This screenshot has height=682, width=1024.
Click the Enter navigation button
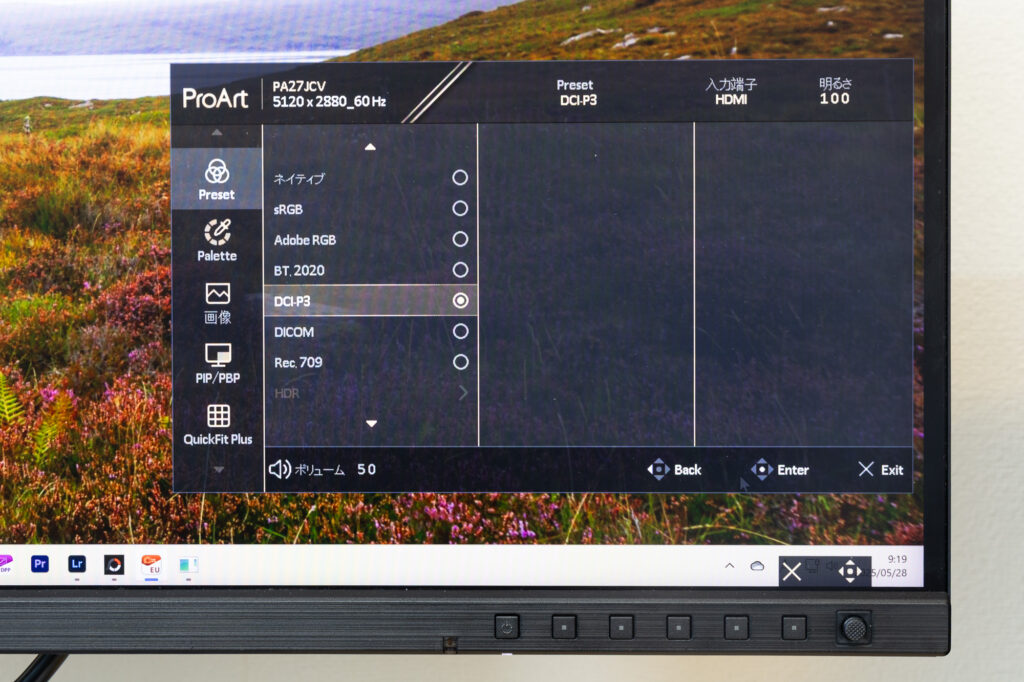pyautogui.click(x=779, y=470)
